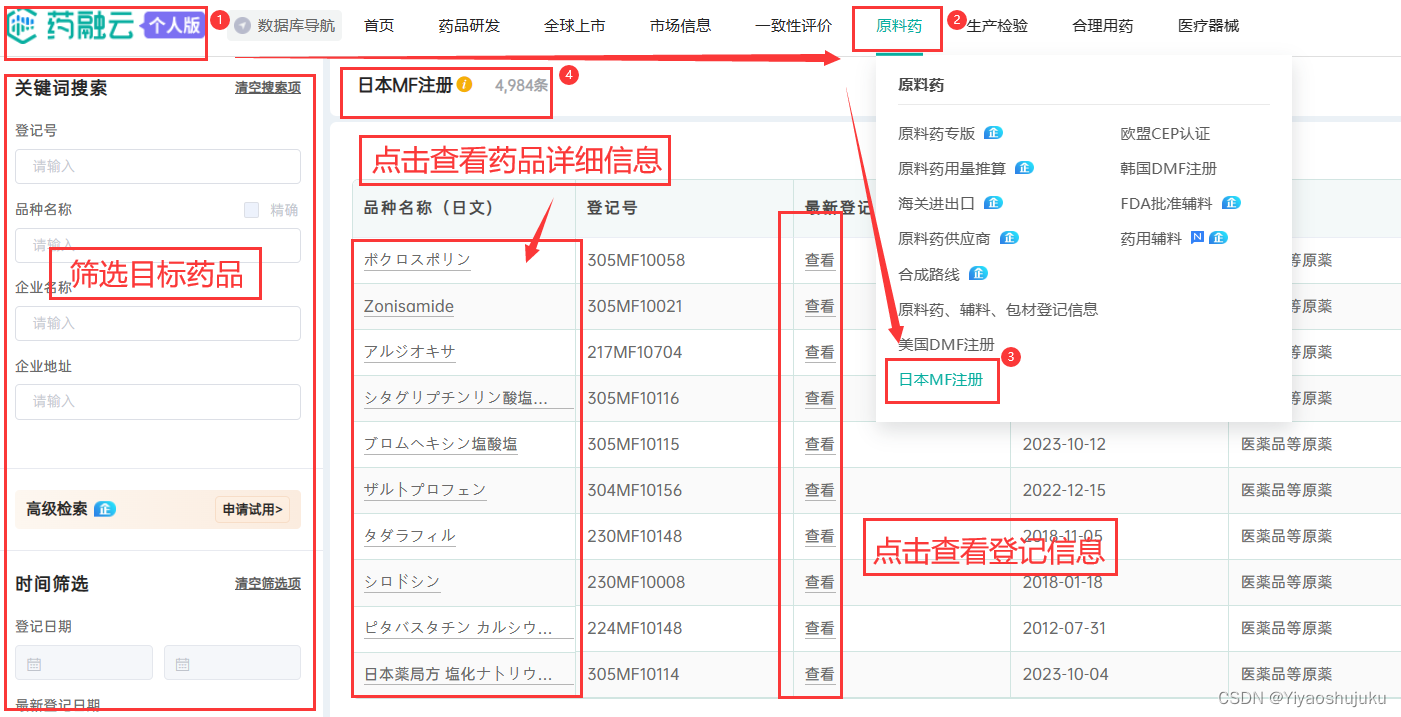Open ブロムヘキシン塩酸塩 drug details
This screenshot has height=717, width=1401.
click(x=441, y=444)
